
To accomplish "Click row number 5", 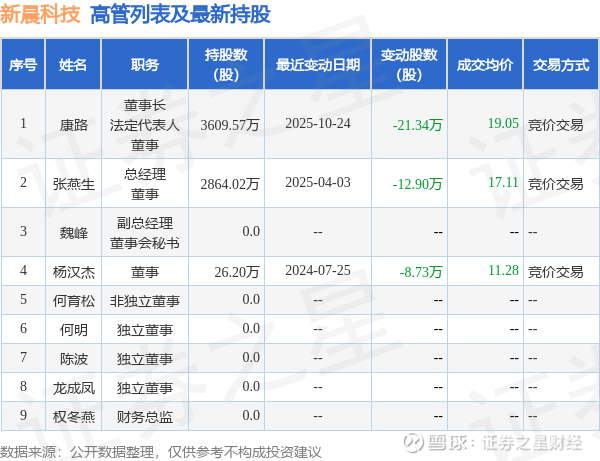I will point(23,299).
